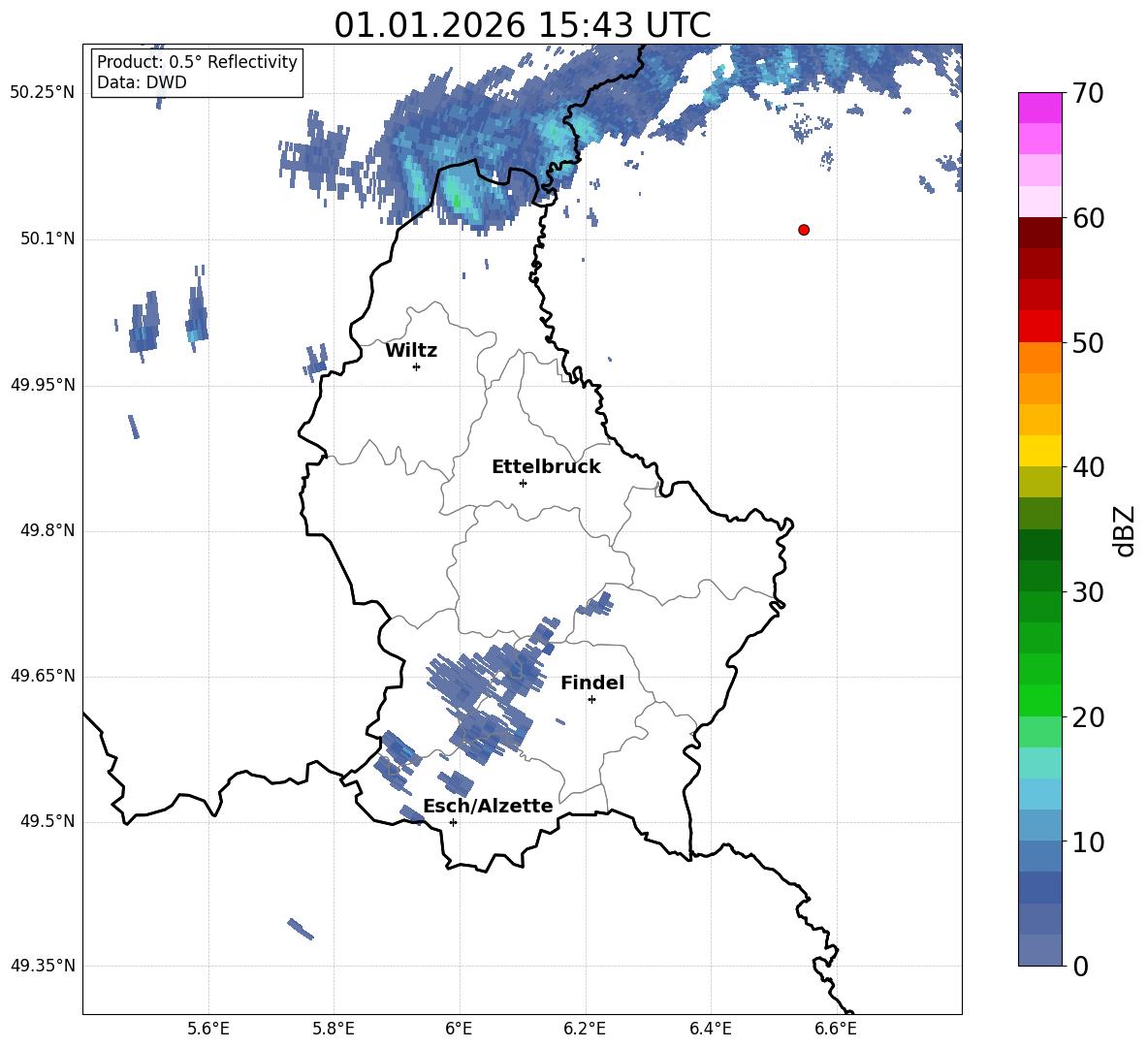This screenshot has height=1048, width=1148.
Task: Click the colorbar tick value 50
Action: coord(1088,343)
